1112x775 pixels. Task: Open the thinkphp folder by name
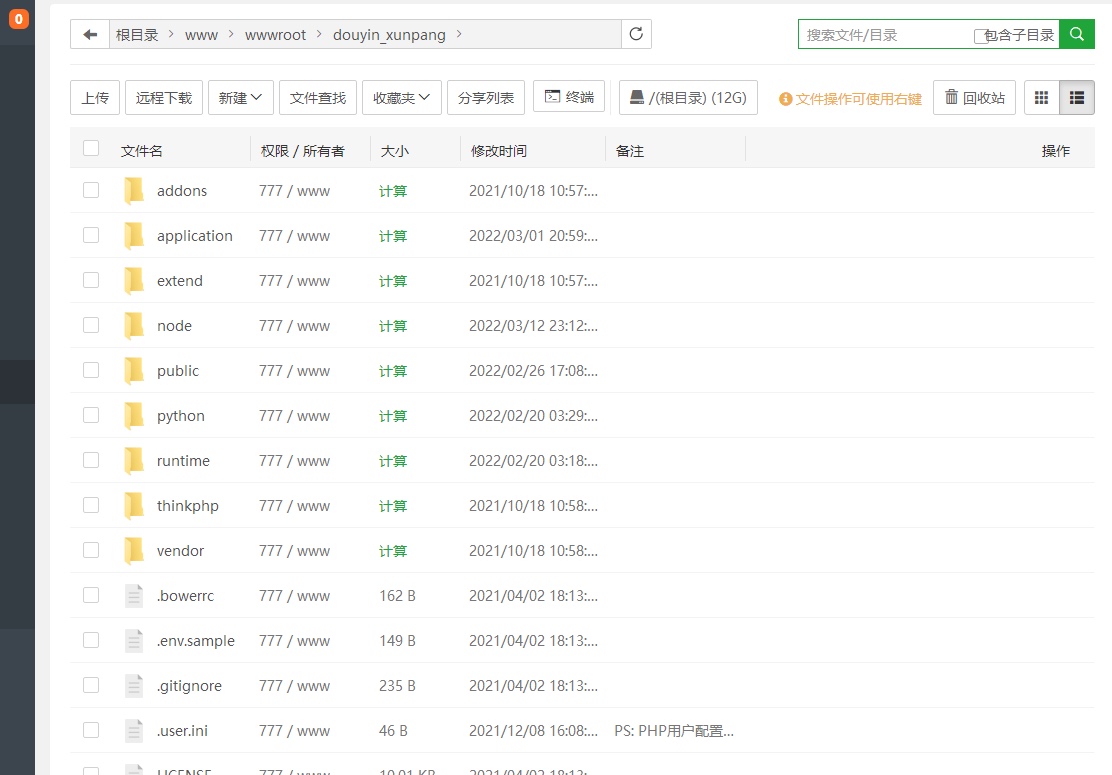point(188,506)
